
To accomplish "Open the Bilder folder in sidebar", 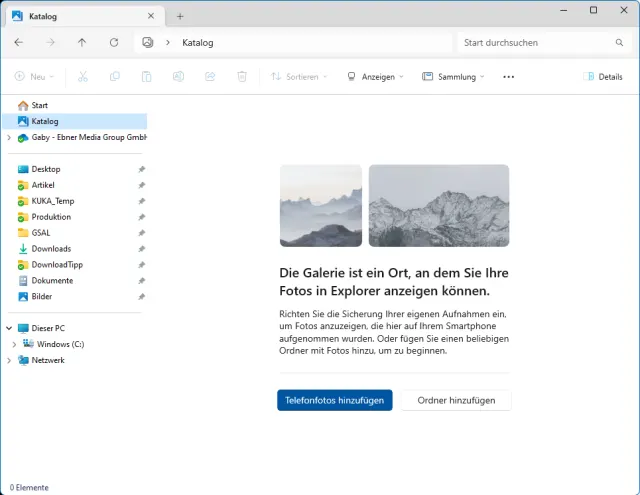I will click(42, 297).
